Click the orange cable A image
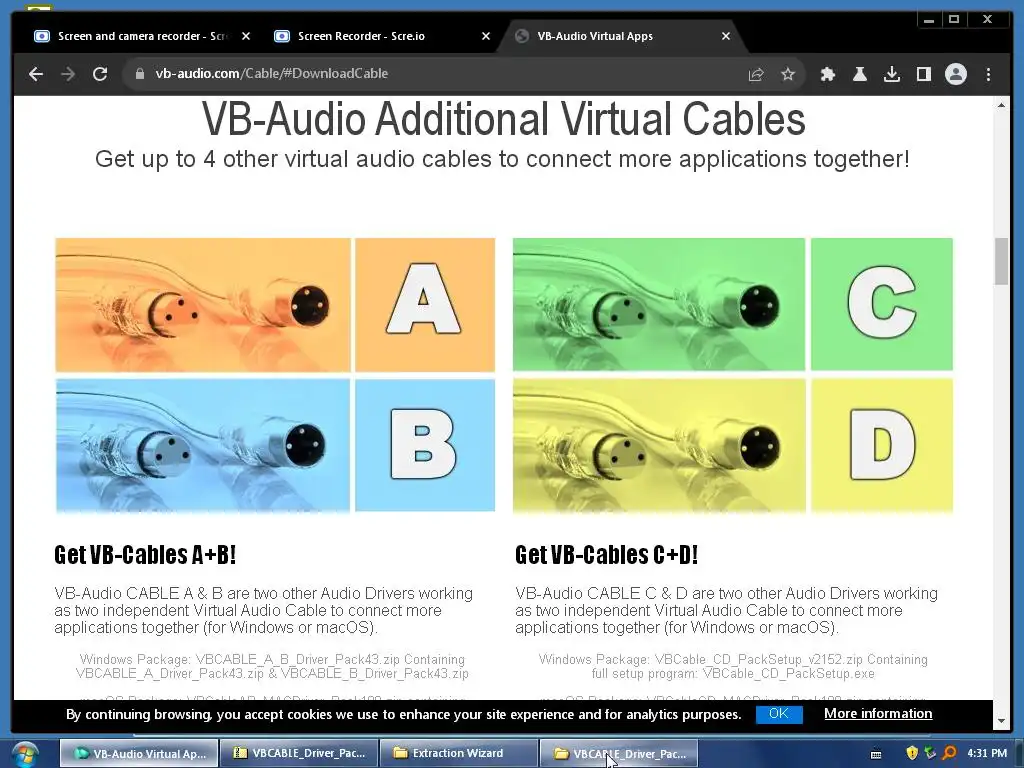 [203, 304]
